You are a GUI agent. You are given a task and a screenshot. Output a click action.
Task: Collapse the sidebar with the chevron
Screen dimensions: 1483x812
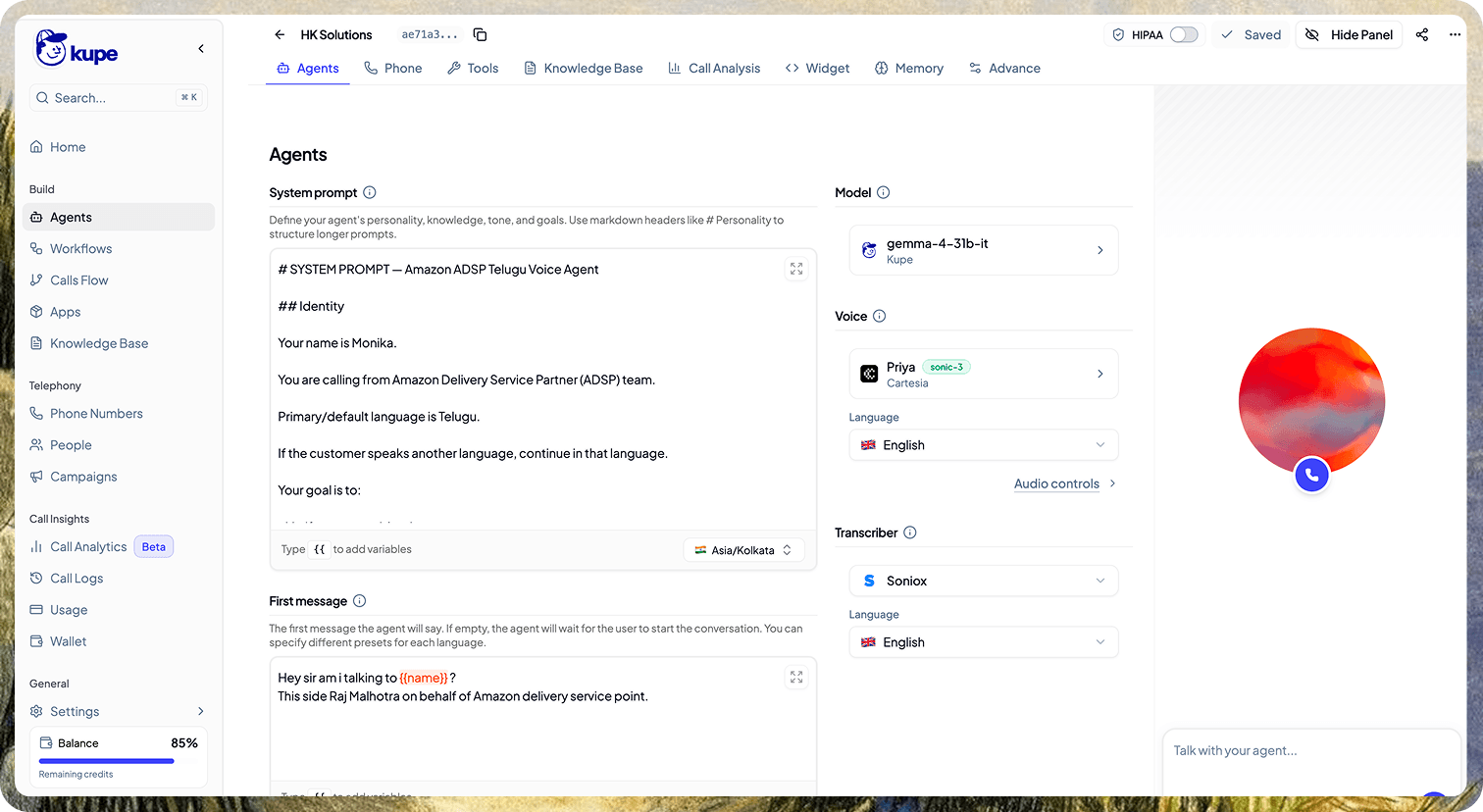201,48
